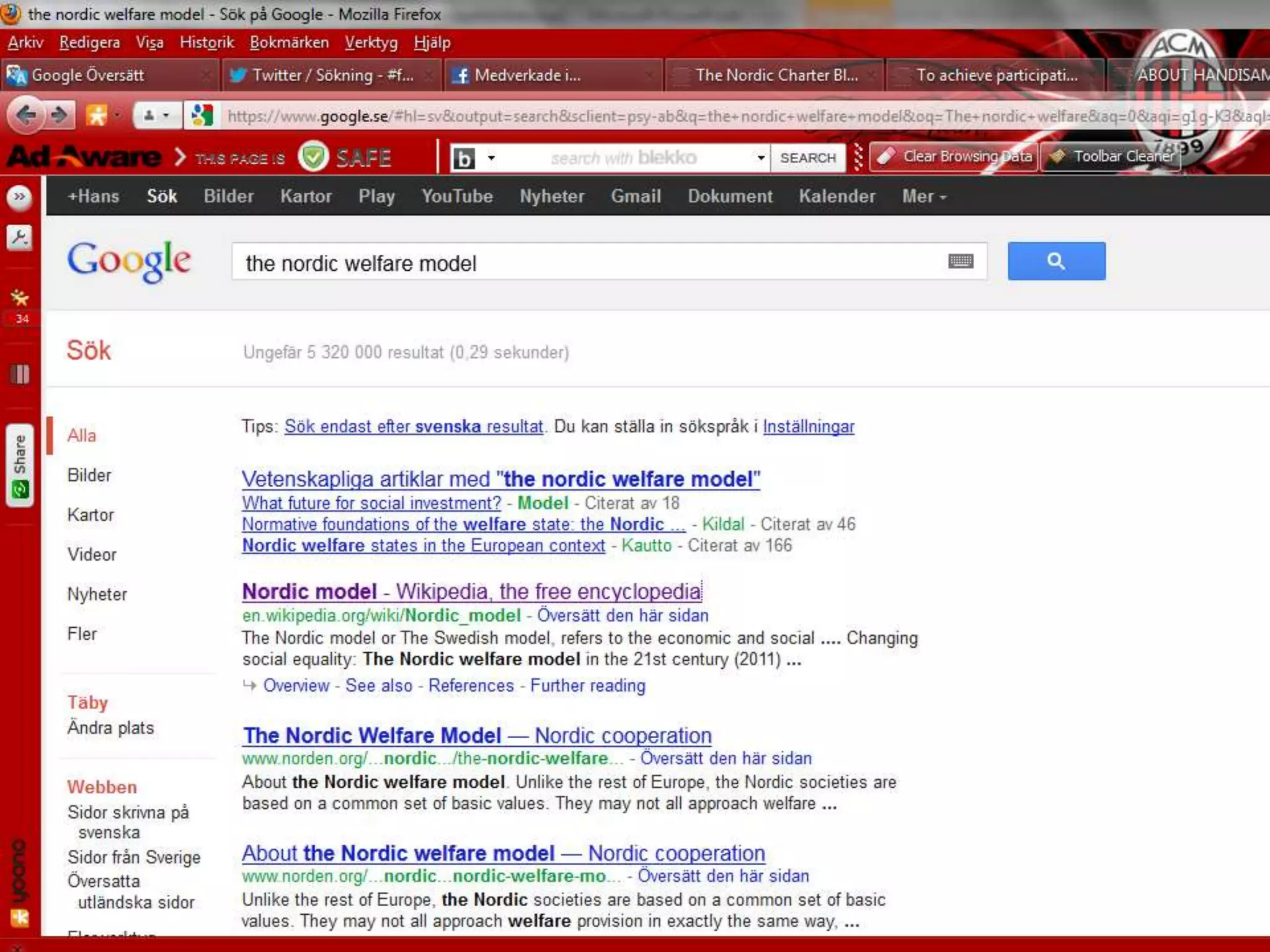Click the blue Google search magnifier button
This screenshot has width=1270, height=952.
(1056, 261)
